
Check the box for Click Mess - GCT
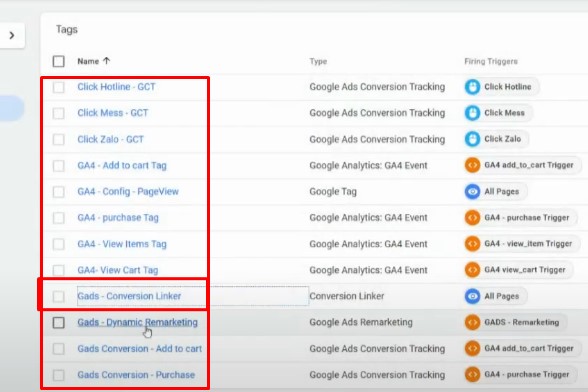tap(58, 113)
